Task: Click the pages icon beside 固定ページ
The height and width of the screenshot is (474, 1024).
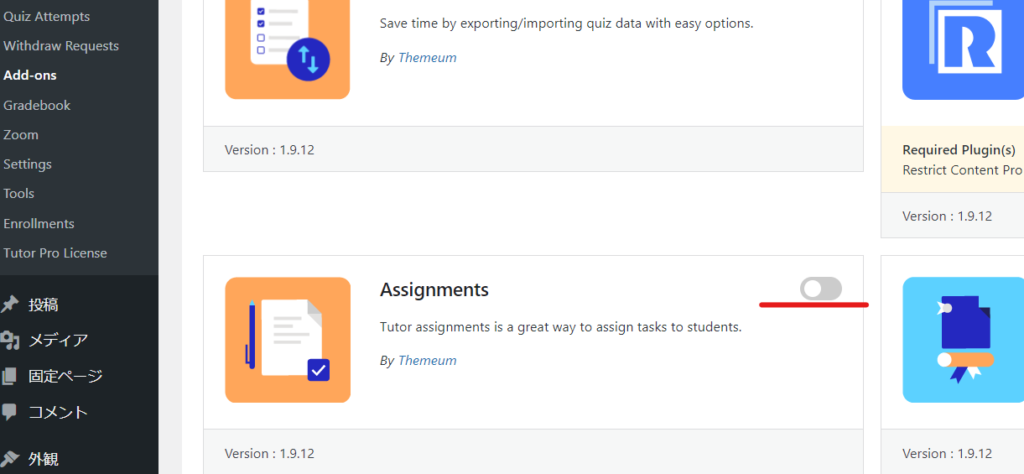Action: pos(10,377)
